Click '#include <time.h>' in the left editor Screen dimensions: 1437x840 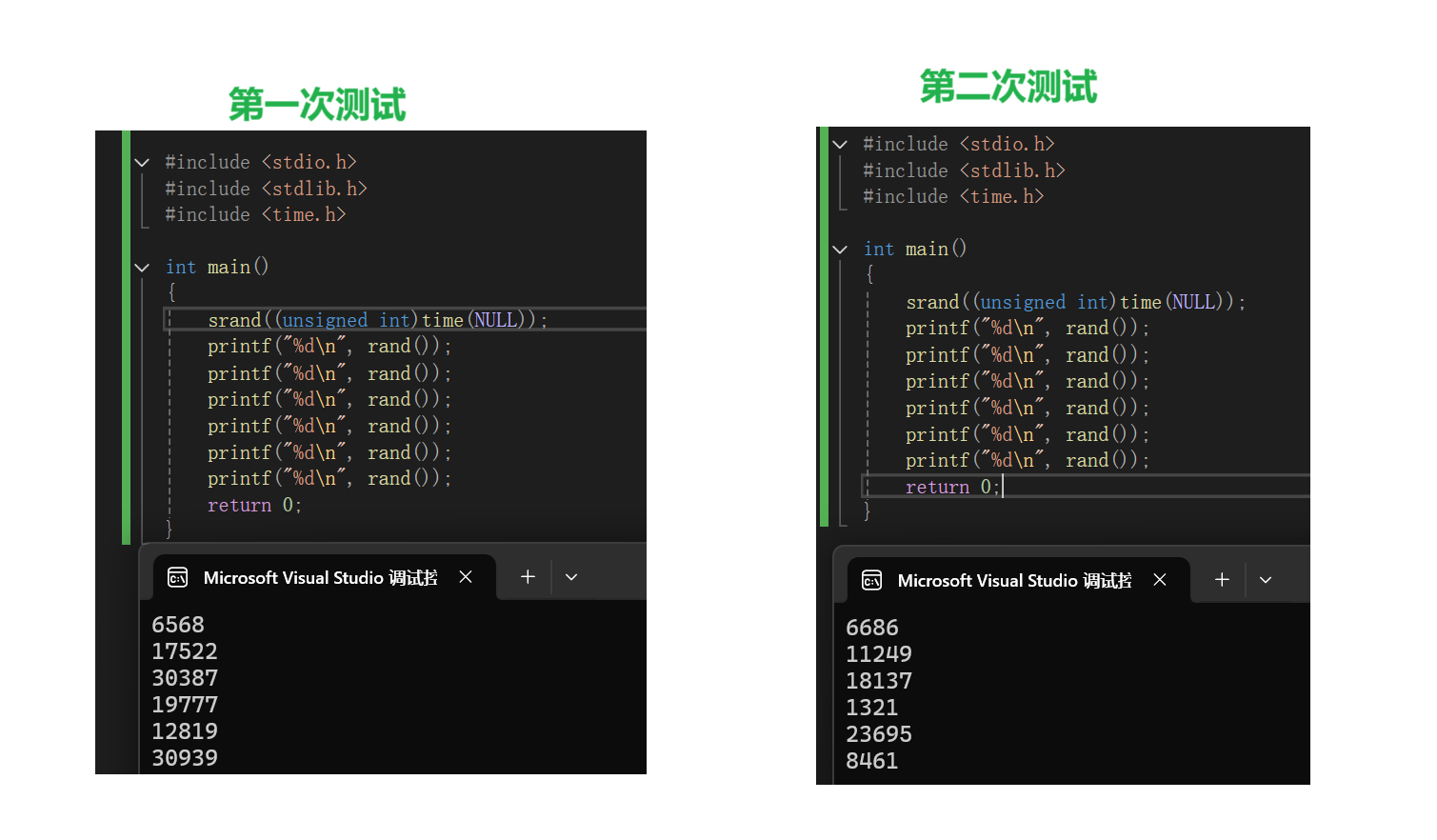(x=255, y=215)
